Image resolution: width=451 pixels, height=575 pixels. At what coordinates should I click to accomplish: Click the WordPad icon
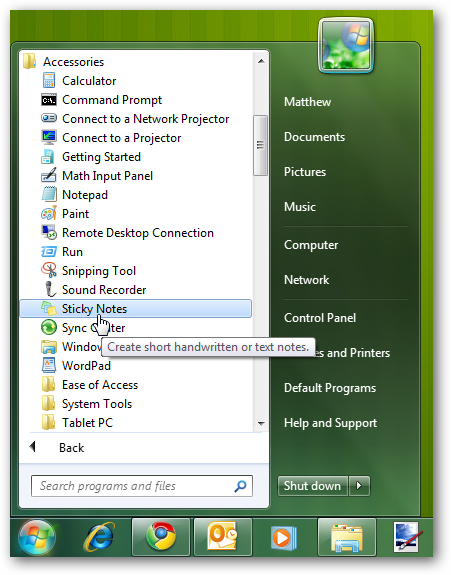tap(49, 365)
